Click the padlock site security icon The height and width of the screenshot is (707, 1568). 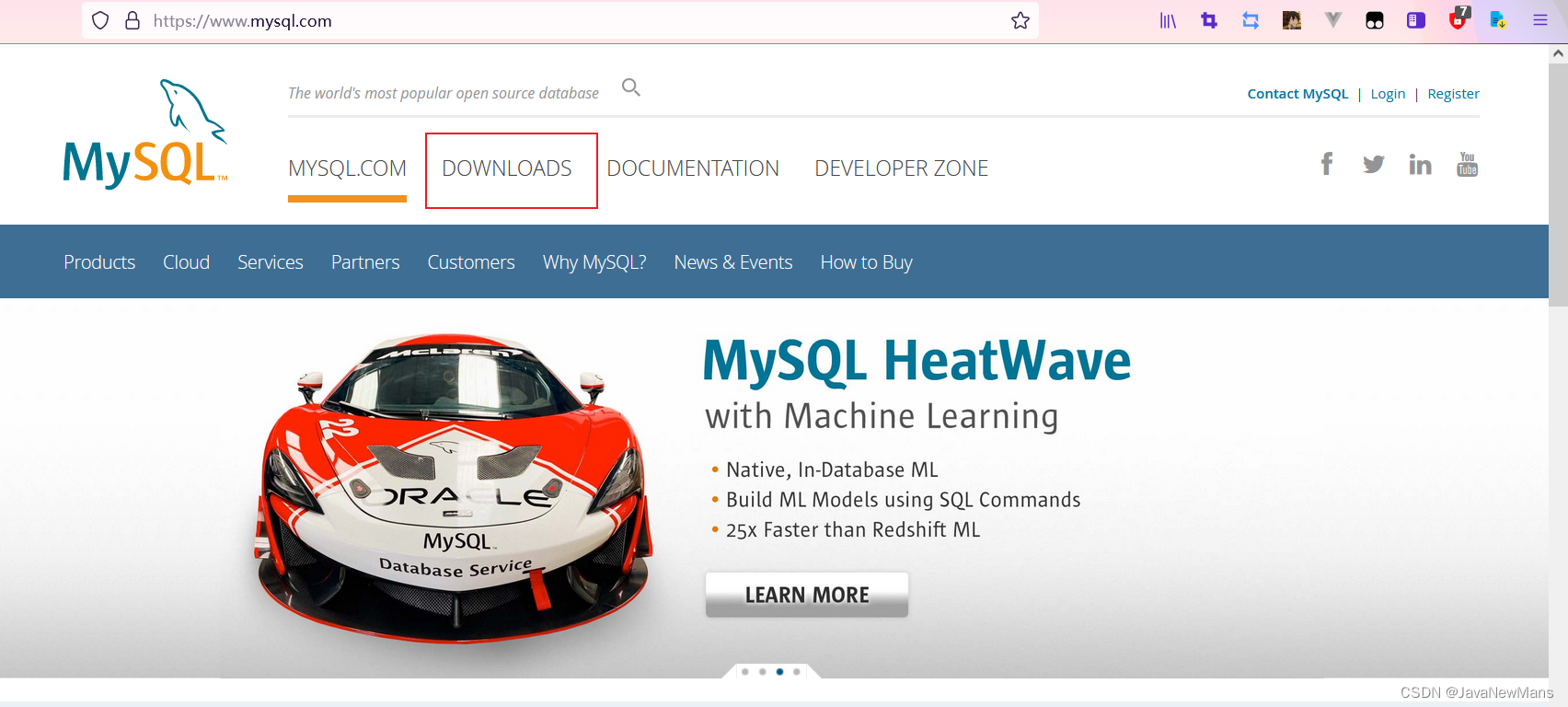pos(133,20)
